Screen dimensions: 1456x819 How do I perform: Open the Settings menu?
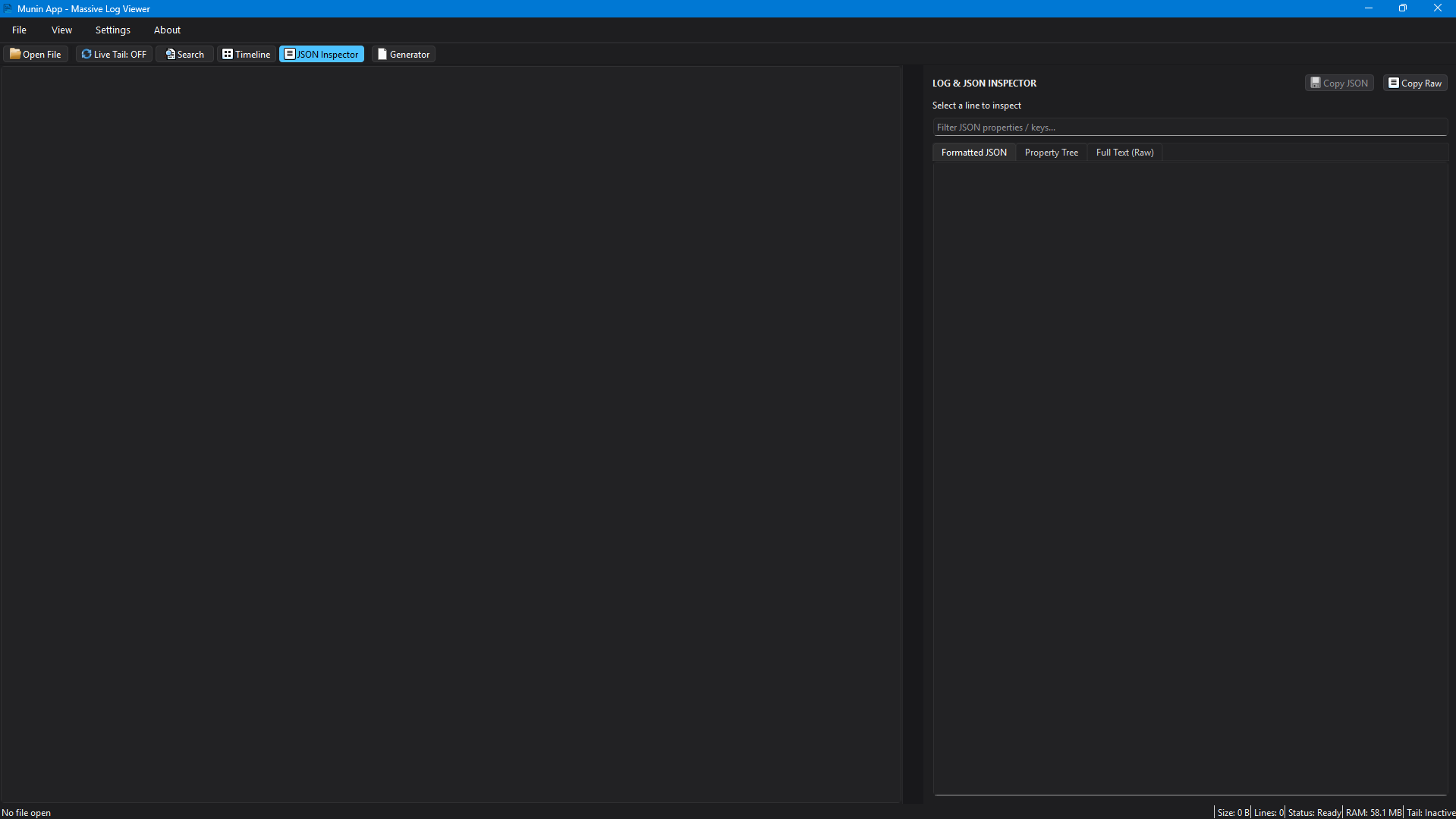[x=112, y=30]
